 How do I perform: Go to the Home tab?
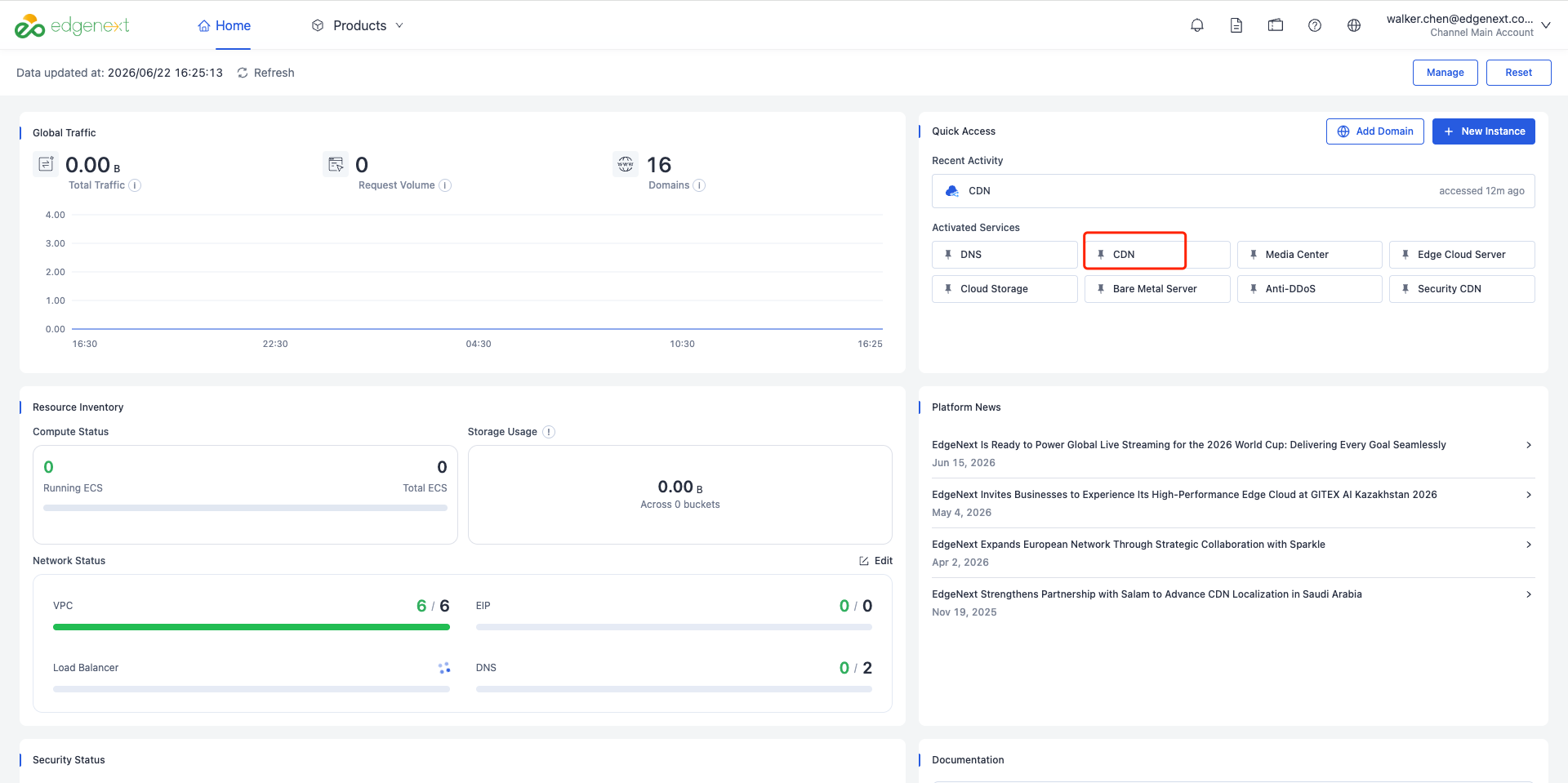pos(225,25)
